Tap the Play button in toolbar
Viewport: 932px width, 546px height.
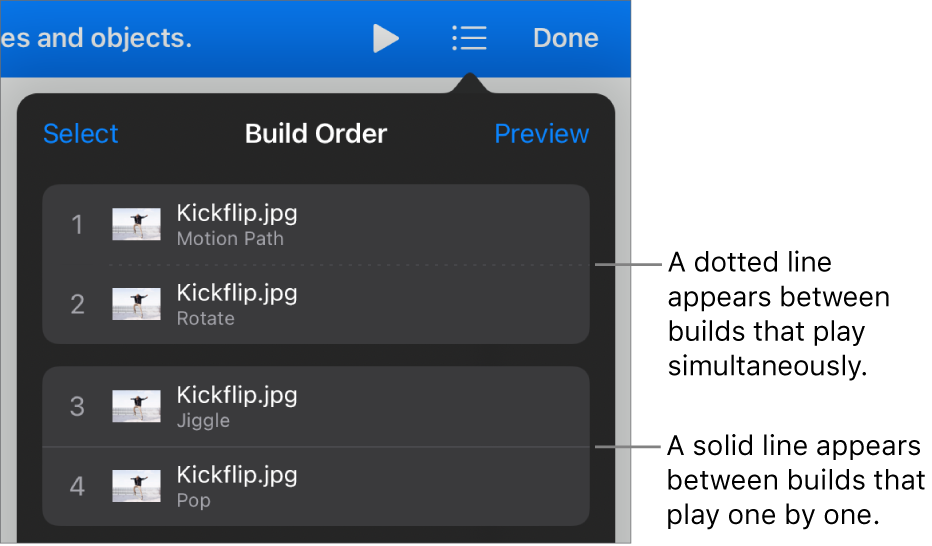click(385, 39)
